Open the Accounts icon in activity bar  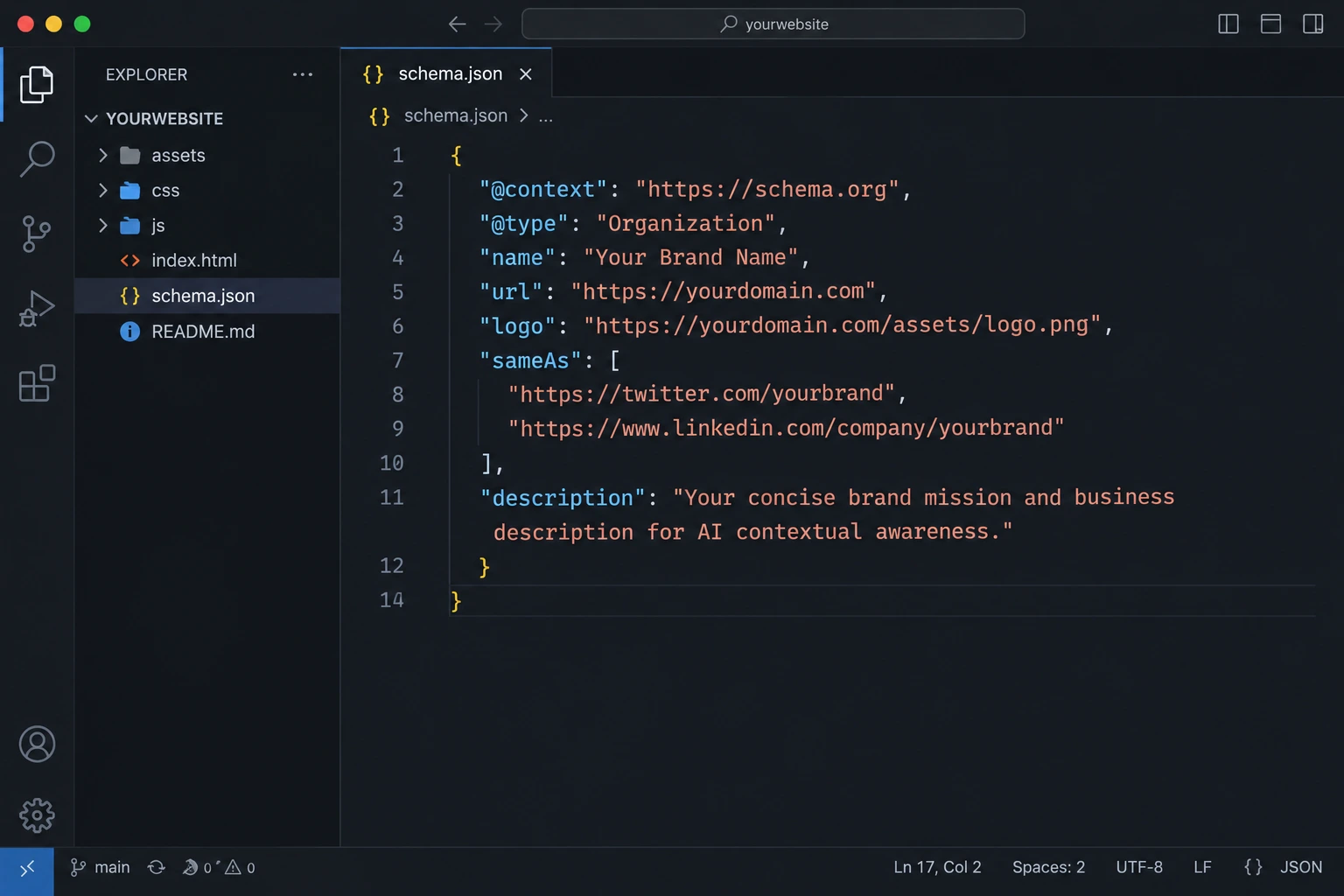click(37, 745)
